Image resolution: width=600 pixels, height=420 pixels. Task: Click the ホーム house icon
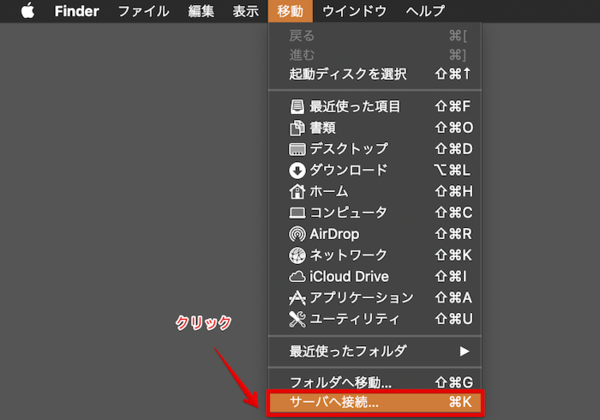tap(297, 191)
